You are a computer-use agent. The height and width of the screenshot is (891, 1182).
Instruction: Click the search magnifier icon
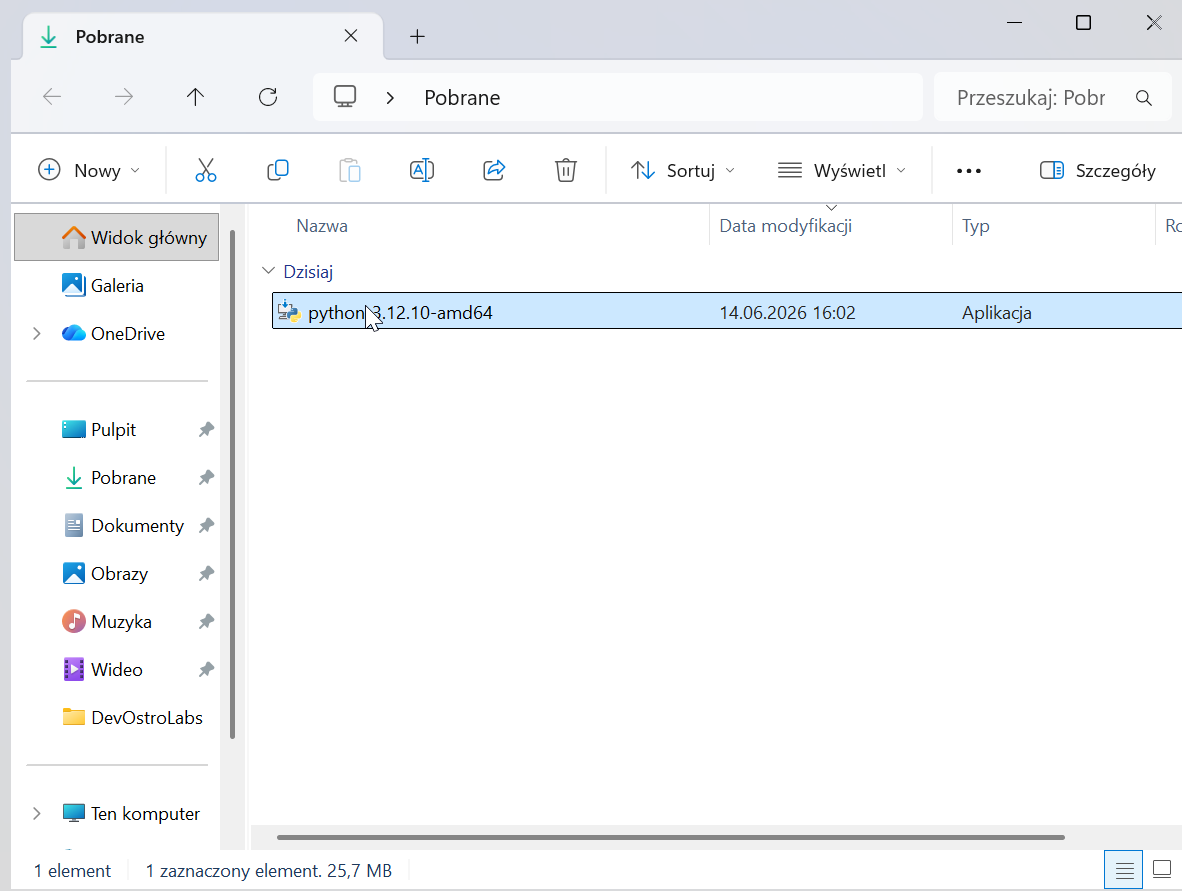(x=1144, y=98)
